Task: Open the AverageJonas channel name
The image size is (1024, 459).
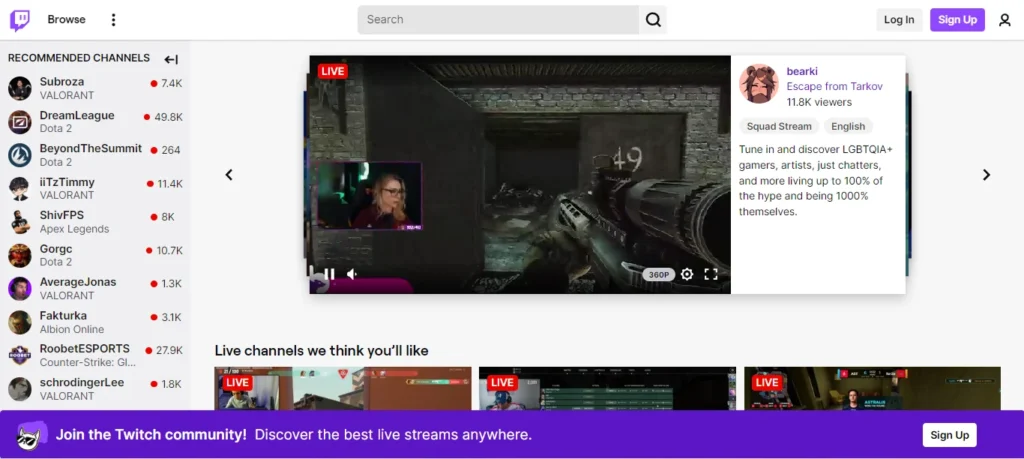Action: 78,282
